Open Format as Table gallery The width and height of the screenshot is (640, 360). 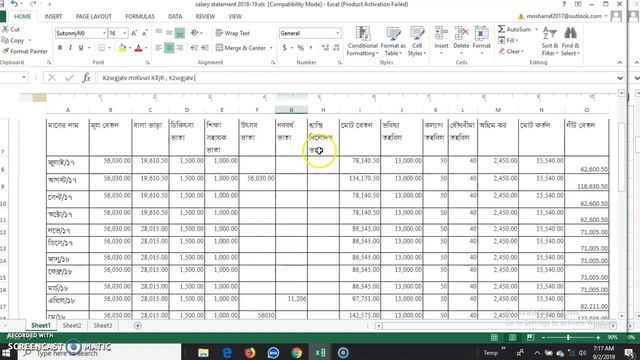click(x=393, y=41)
